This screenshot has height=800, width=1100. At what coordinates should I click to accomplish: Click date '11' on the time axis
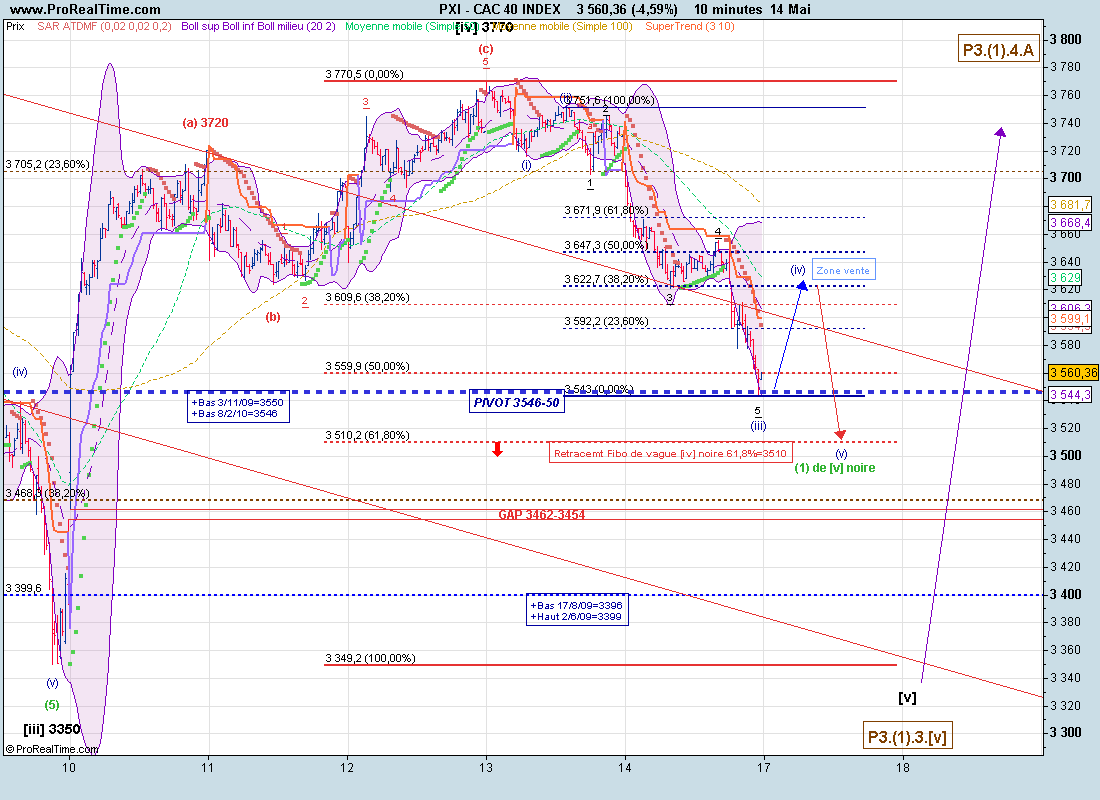207,768
